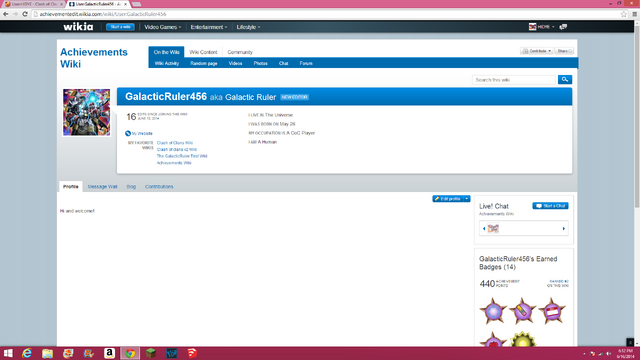640x360 pixels.
Task: Expand the Edit profile dropdown arrow
Action: coord(467,199)
